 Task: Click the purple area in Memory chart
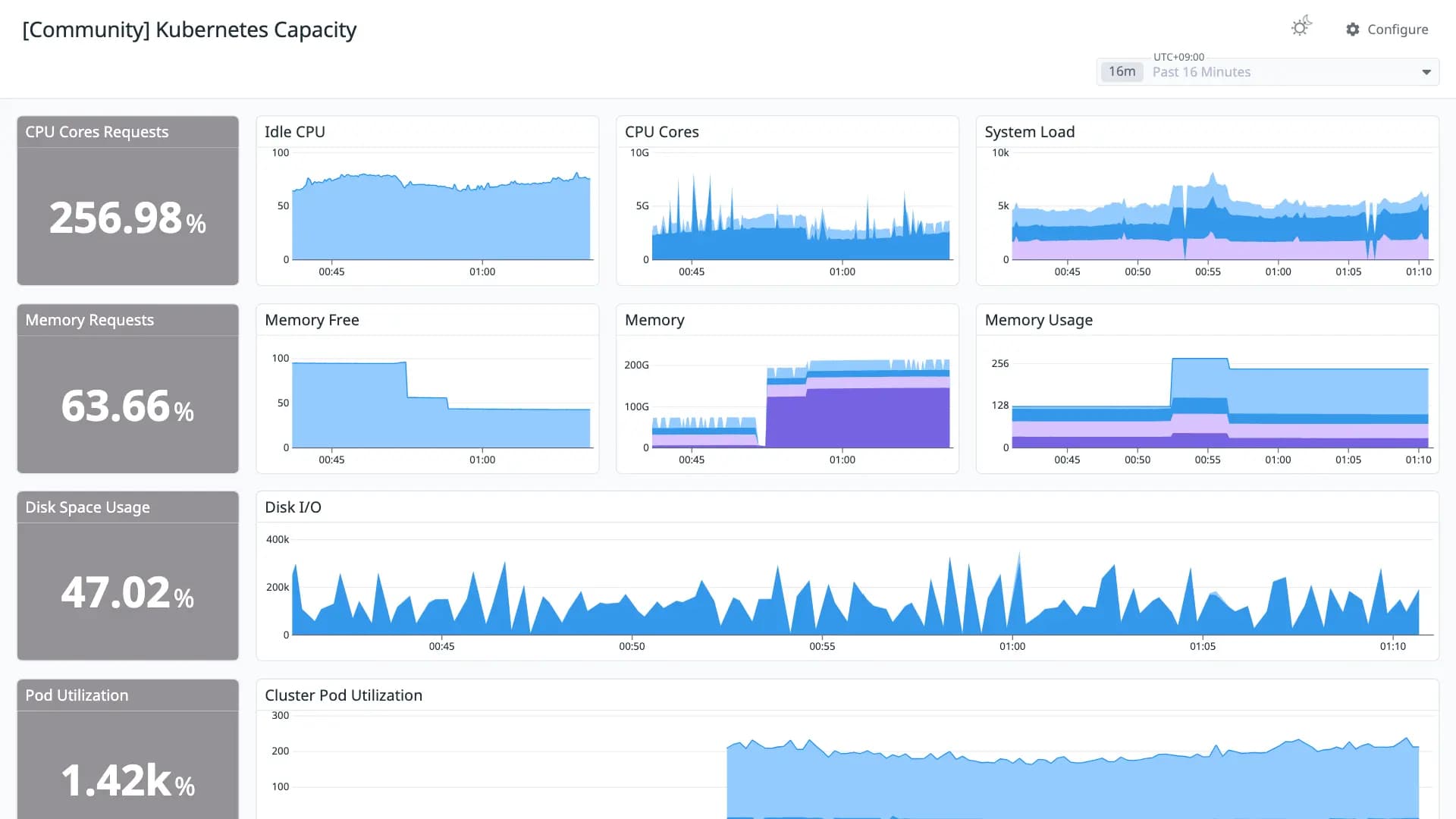click(x=857, y=419)
